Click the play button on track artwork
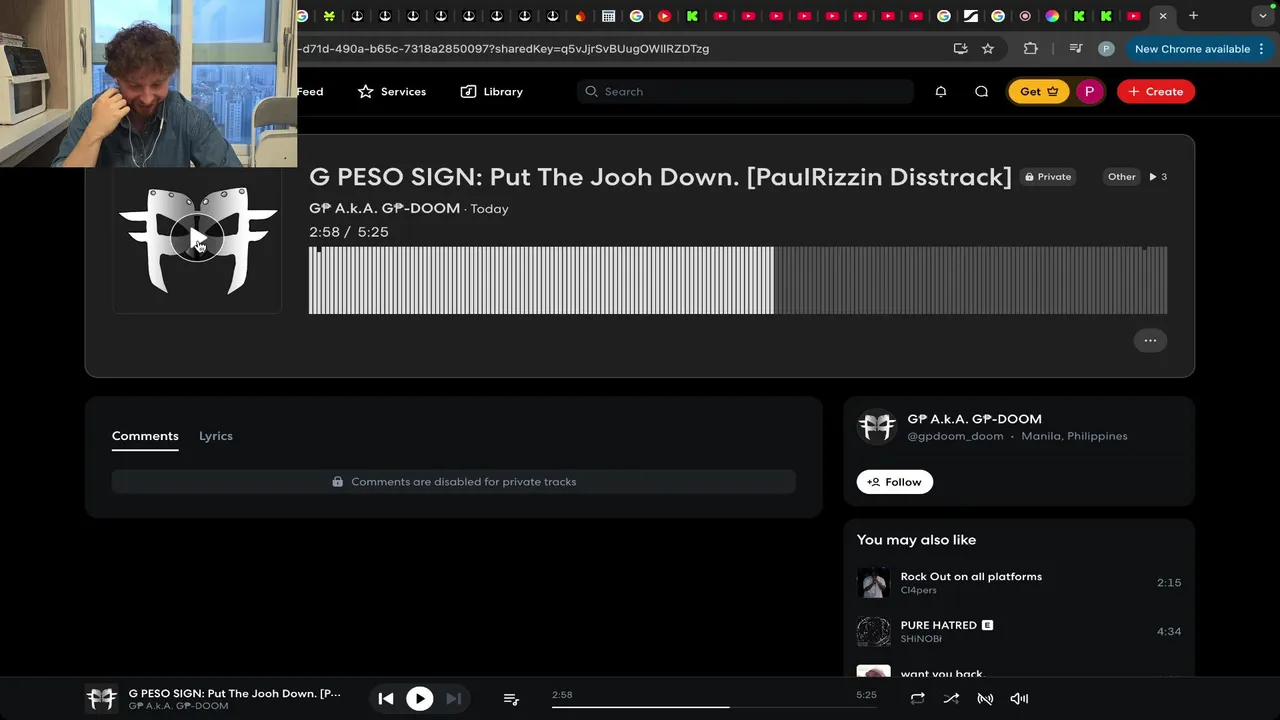 pos(197,239)
